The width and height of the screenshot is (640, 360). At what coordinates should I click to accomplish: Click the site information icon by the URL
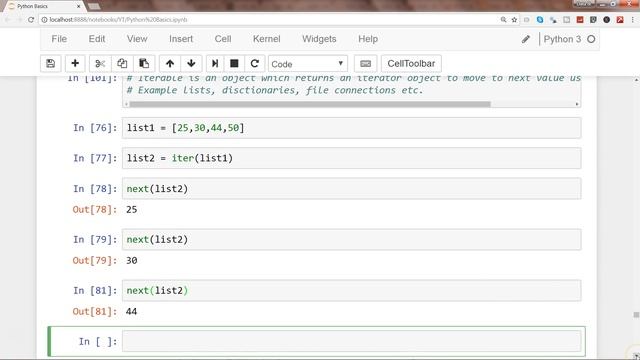click(x=44, y=20)
